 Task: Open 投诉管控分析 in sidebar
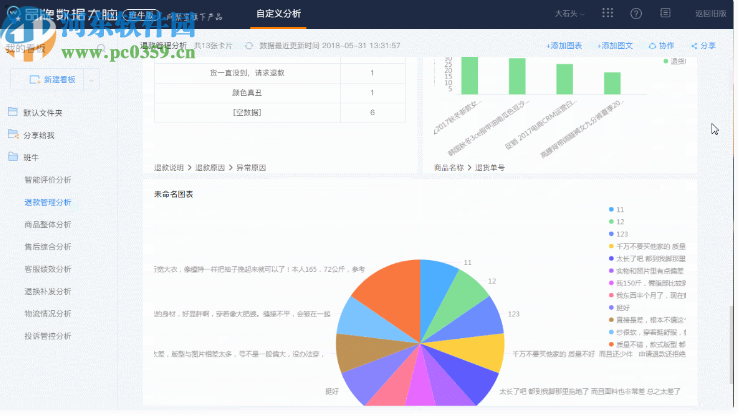click(x=48, y=336)
